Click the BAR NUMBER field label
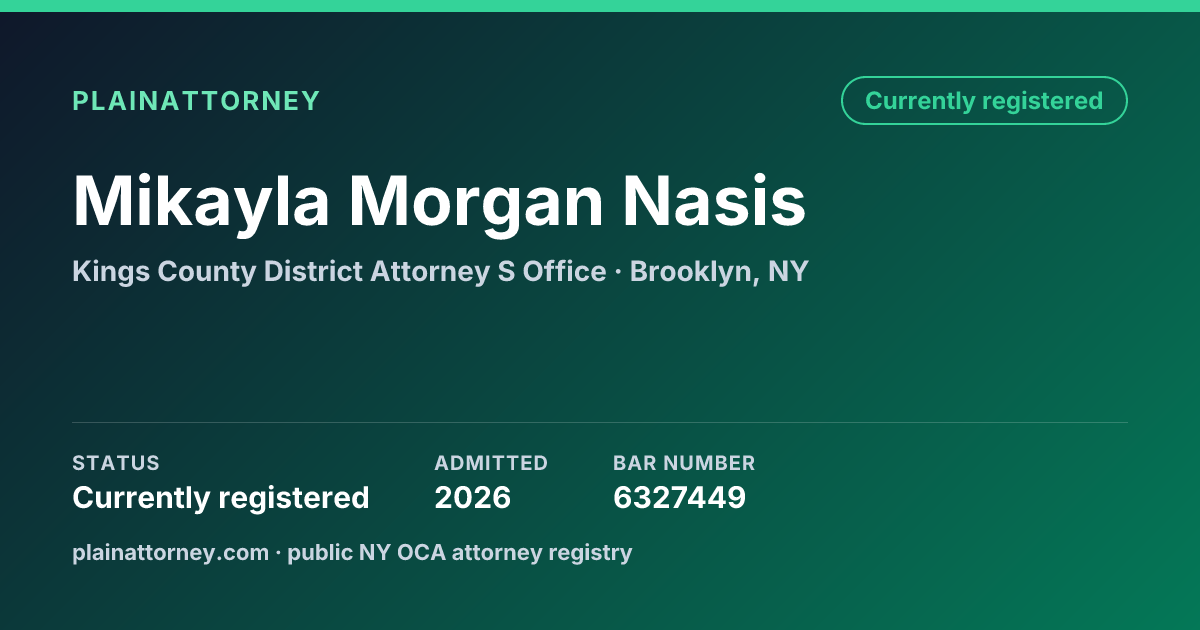The image size is (1200, 630). pos(684,463)
